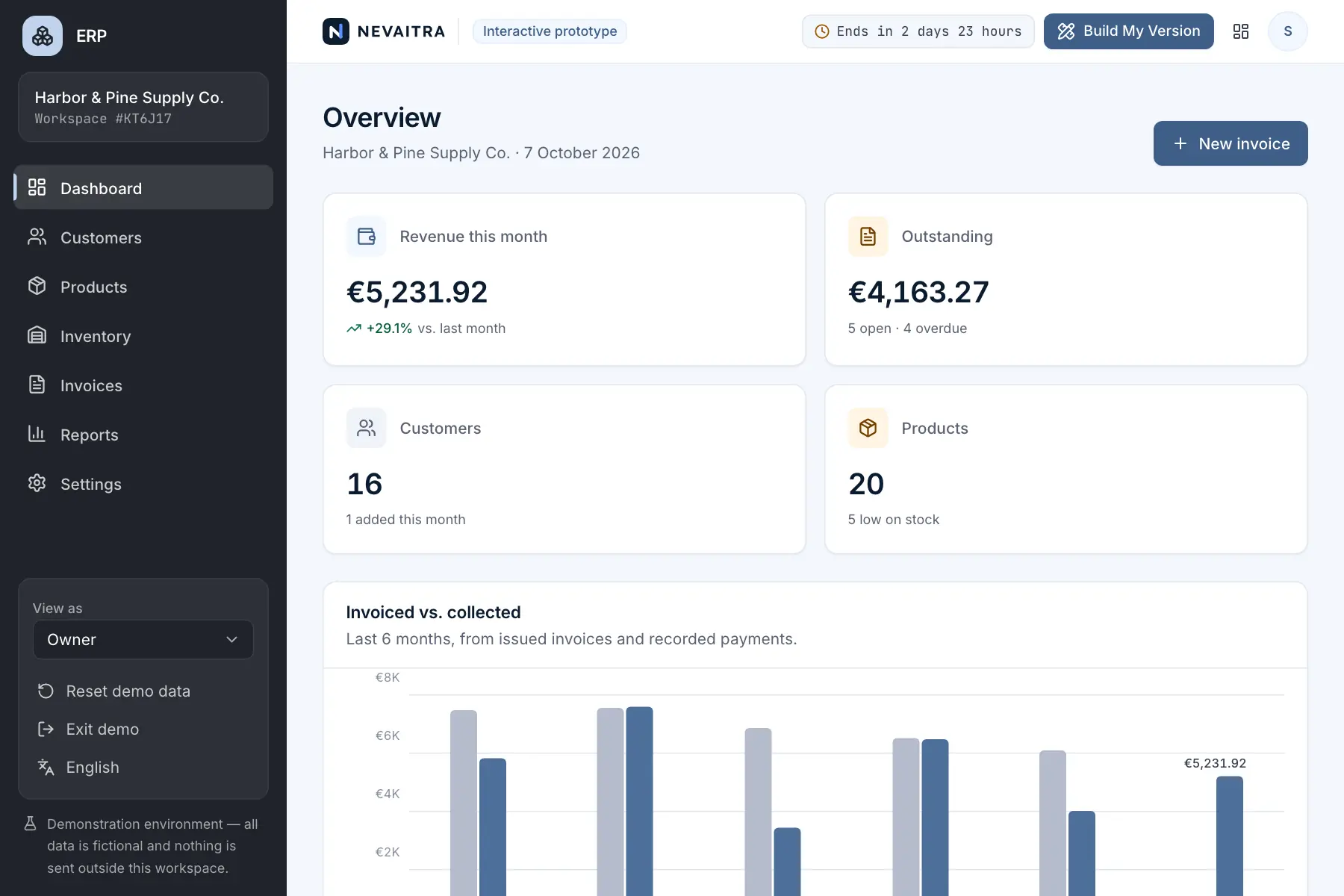Click the document icon on Outstanding card

[868, 237]
